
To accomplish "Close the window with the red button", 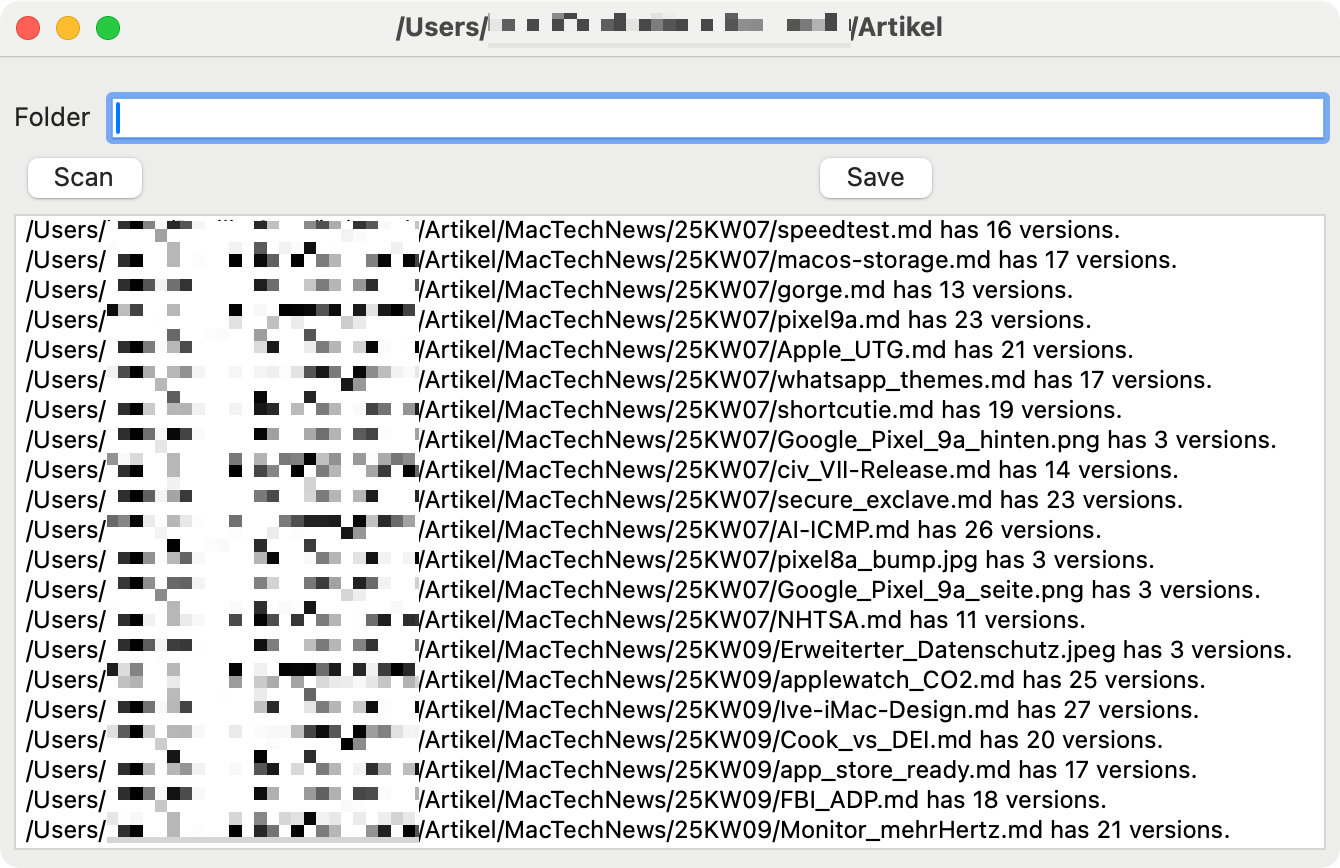I will click(28, 28).
